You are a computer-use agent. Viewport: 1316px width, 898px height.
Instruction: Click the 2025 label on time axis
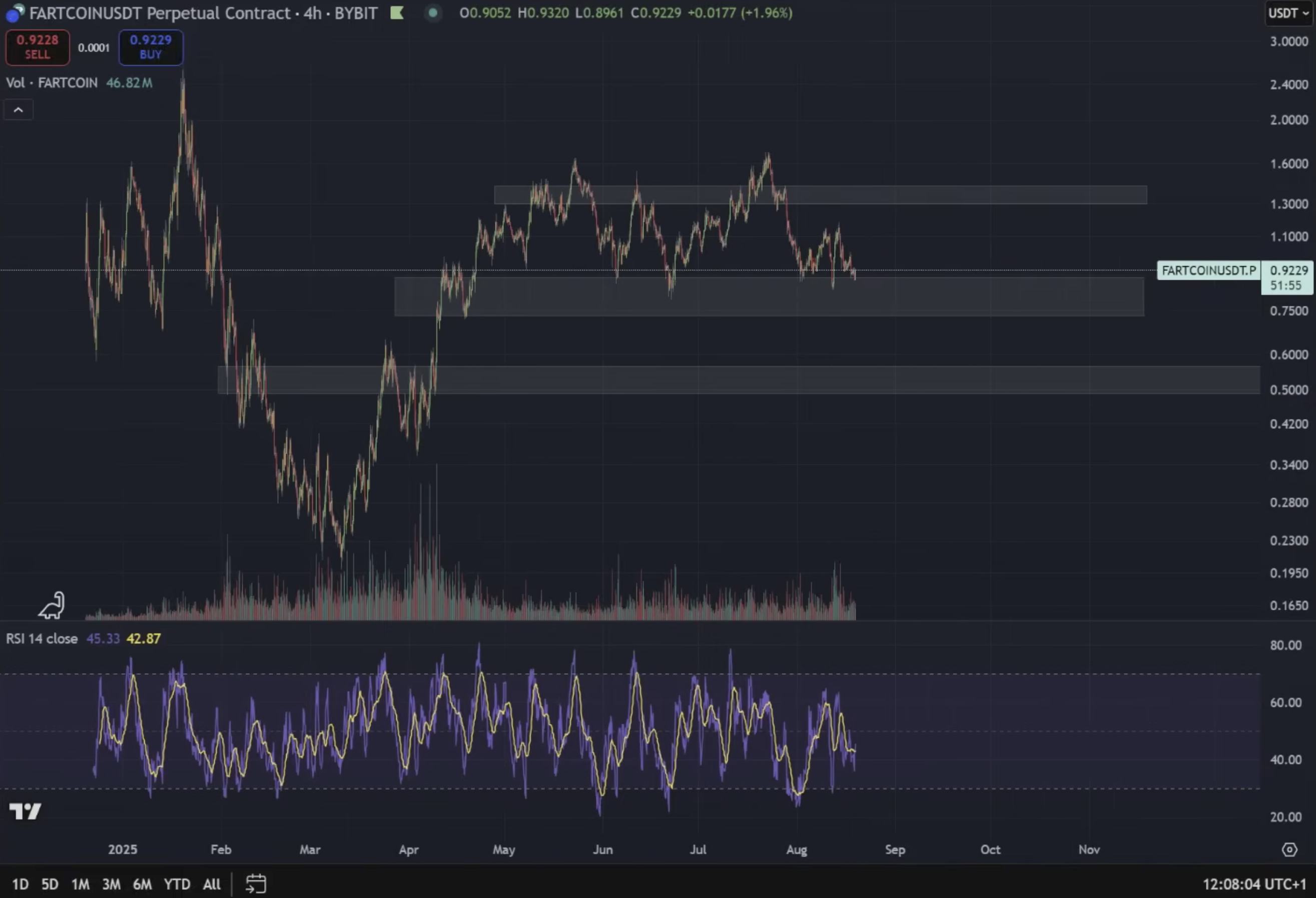point(123,850)
